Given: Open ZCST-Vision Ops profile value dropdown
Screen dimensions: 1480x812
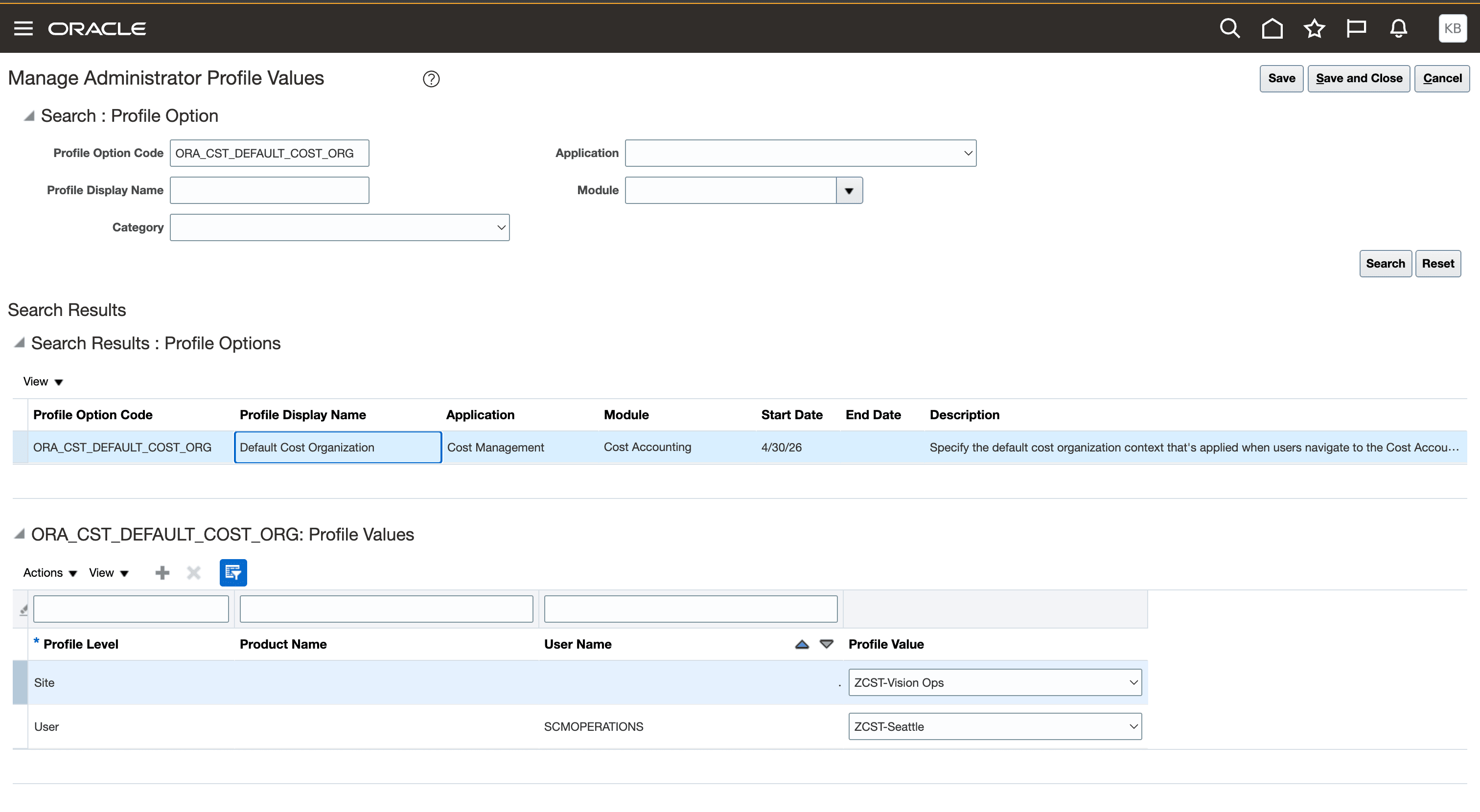Looking at the screenshot, I should [994, 682].
